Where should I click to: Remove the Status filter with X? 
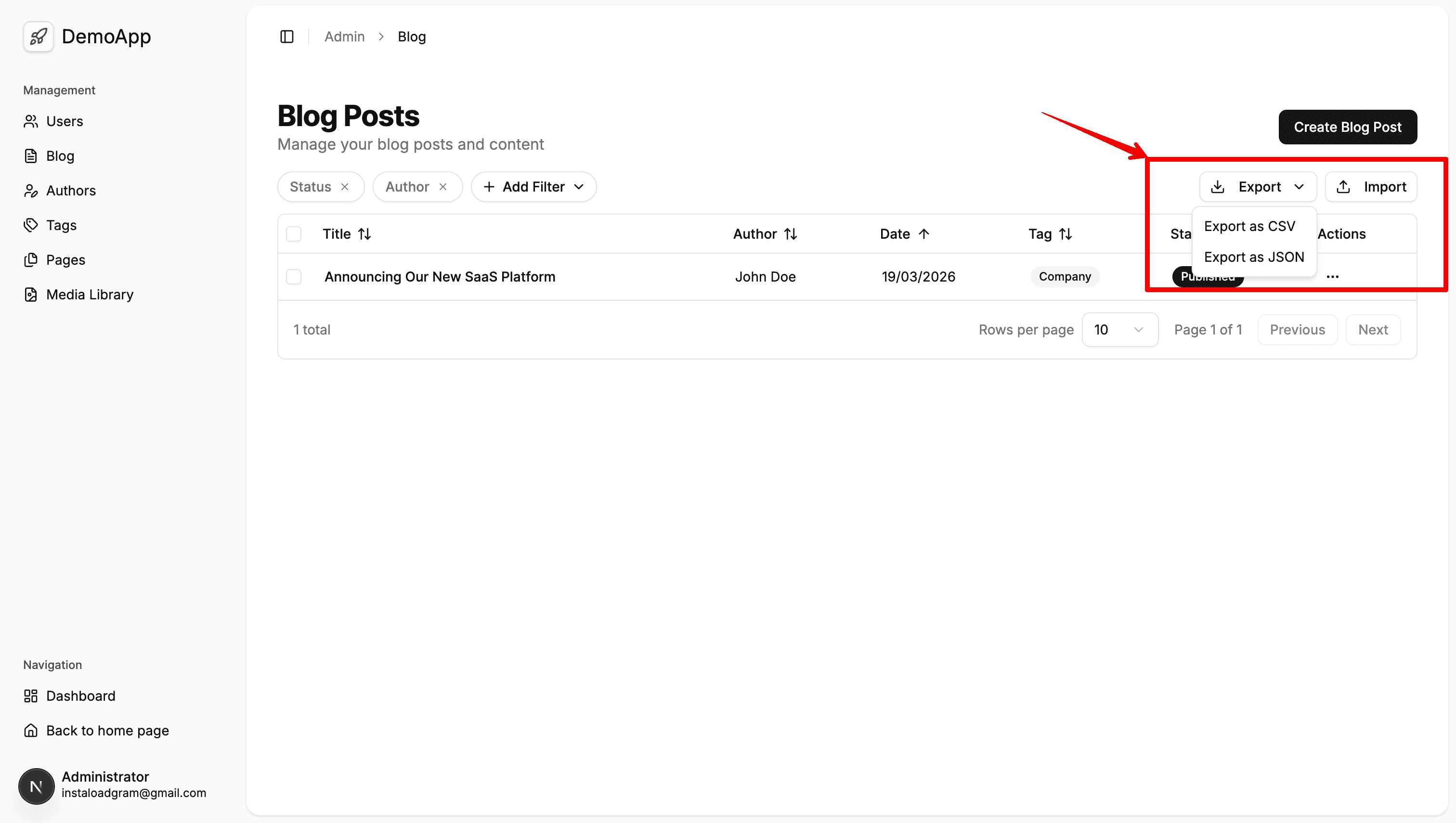[x=345, y=187]
